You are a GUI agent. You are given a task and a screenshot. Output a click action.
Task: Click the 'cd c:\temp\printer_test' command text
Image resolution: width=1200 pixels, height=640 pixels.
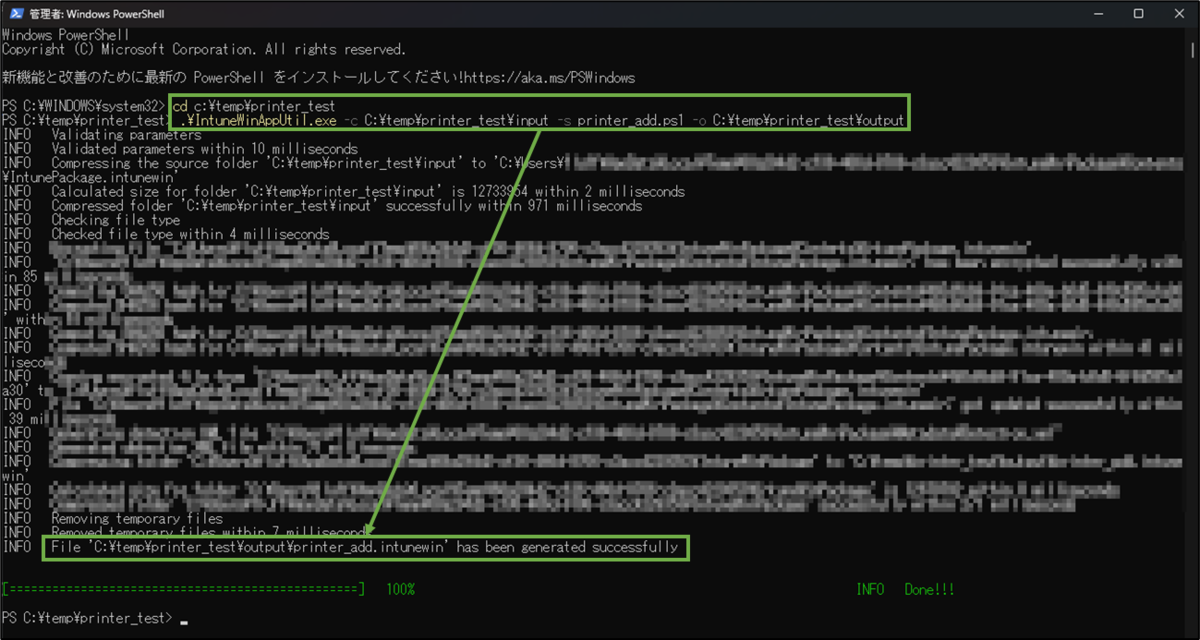click(254, 106)
